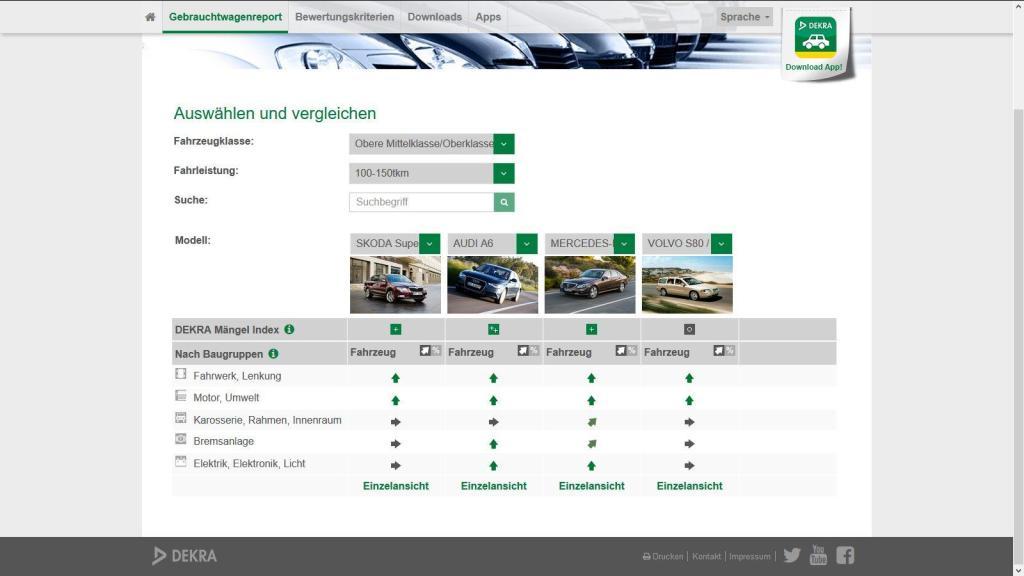Click the Fahrwerk, Lenkung category icon
This screenshot has width=1024, height=576.
click(x=181, y=374)
